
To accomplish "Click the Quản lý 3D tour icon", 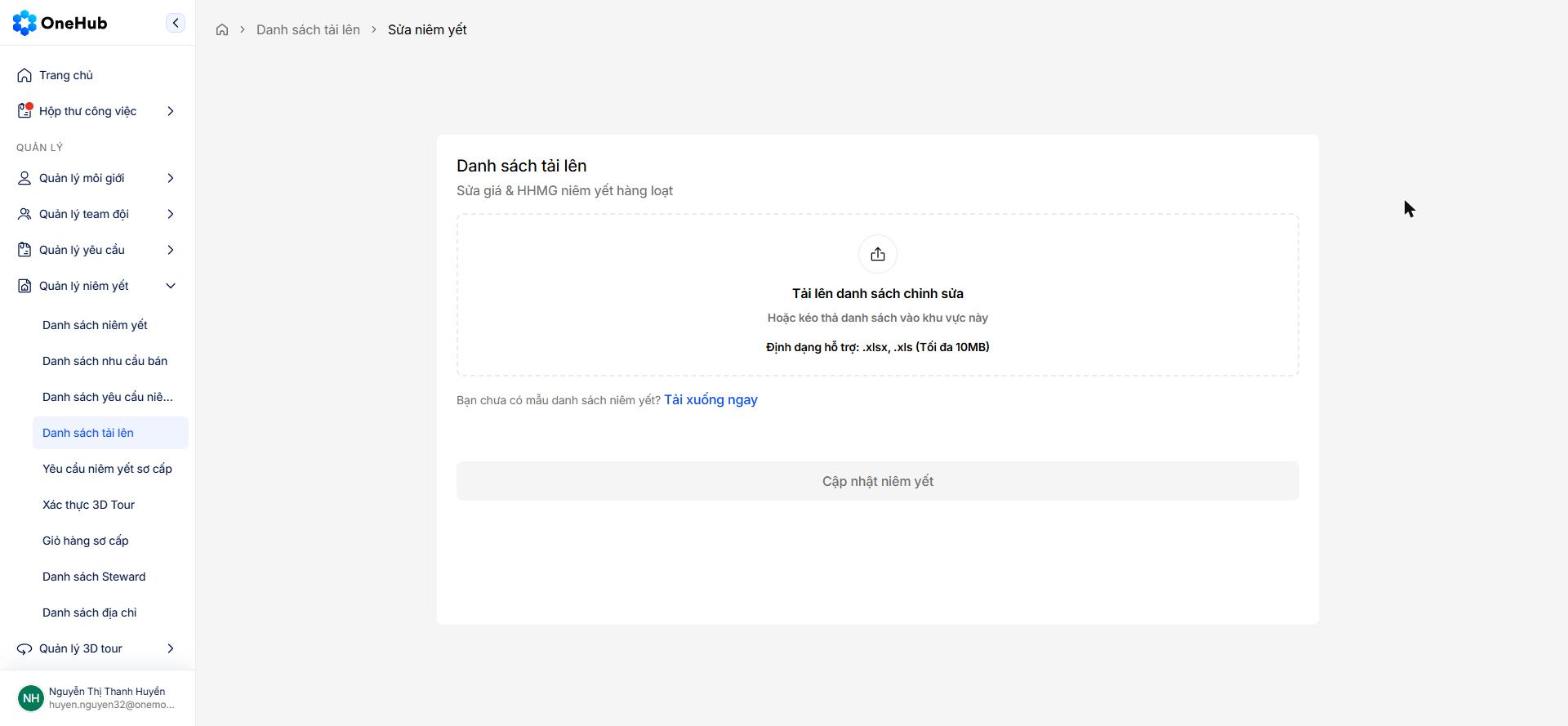I will tap(24, 649).
